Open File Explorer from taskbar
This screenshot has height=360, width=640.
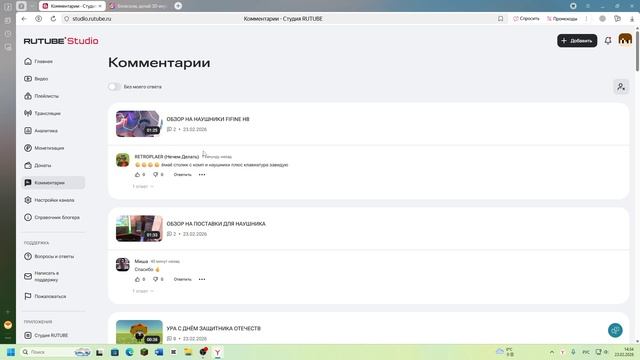(188, 352)
